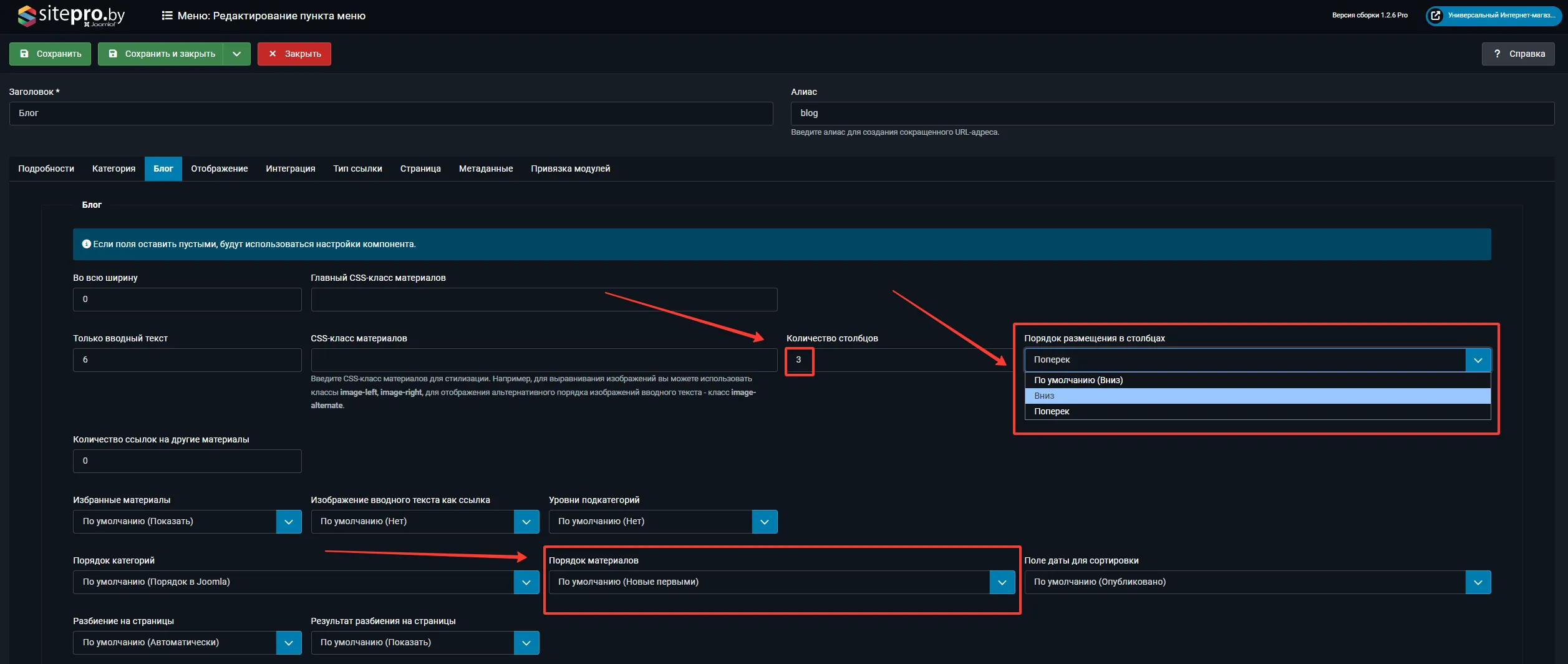Click Сохранить и закрыть button
The width and height of the screenshot is (1568, 664).
click(162, 54)
